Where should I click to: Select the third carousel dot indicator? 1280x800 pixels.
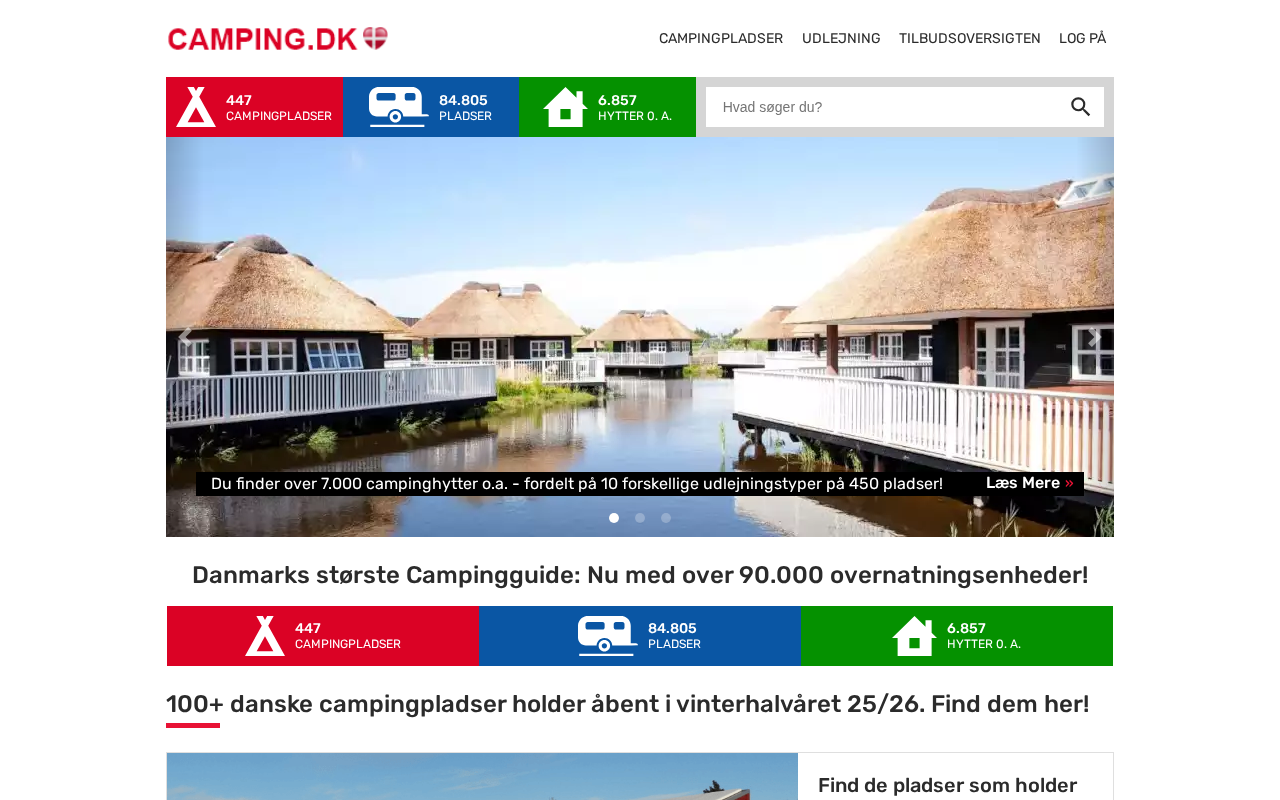click(666, 518)
